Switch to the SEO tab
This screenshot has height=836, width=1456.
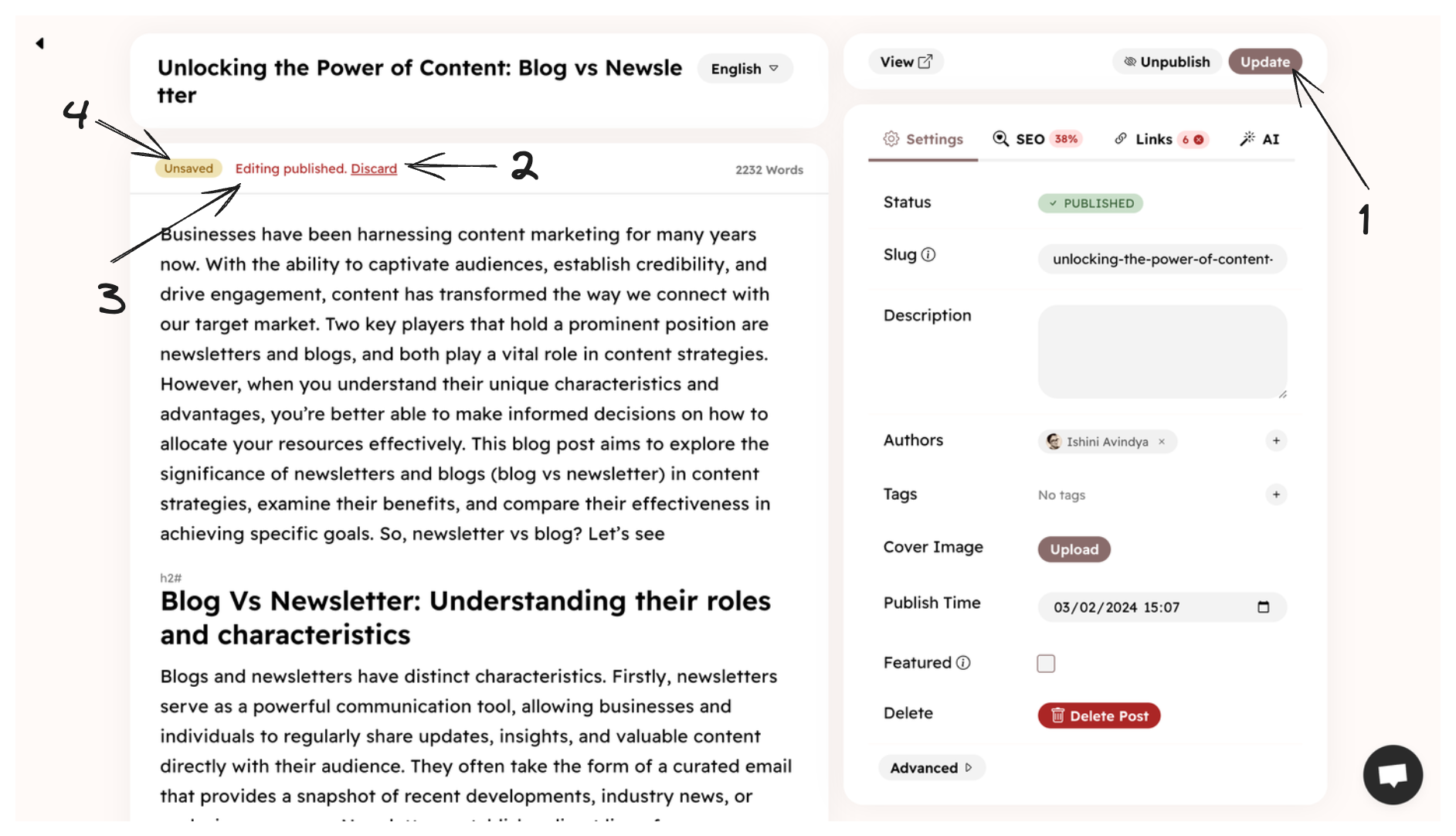click(1036, 139)
